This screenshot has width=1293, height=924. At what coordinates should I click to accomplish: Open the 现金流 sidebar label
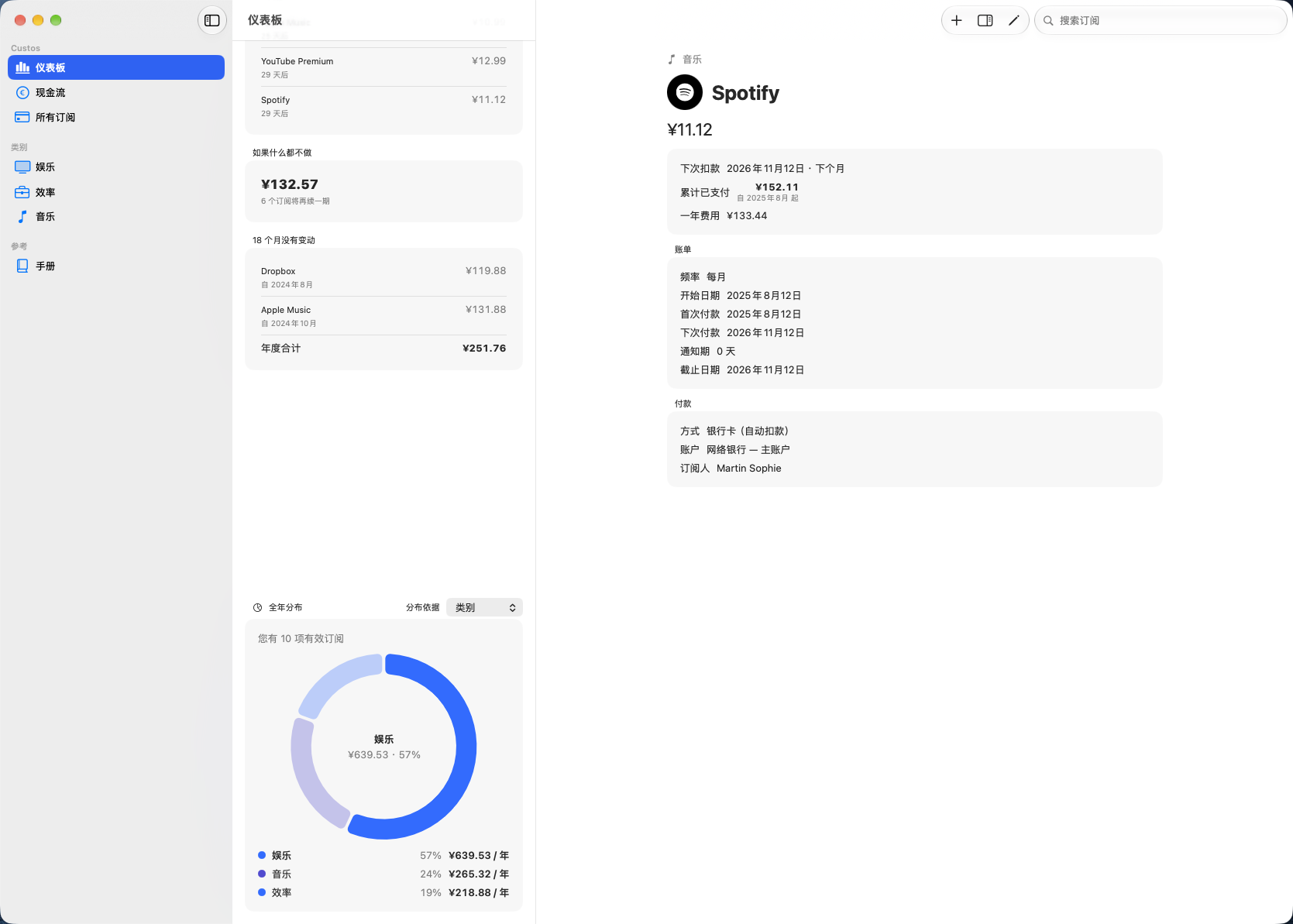[50, 92]
